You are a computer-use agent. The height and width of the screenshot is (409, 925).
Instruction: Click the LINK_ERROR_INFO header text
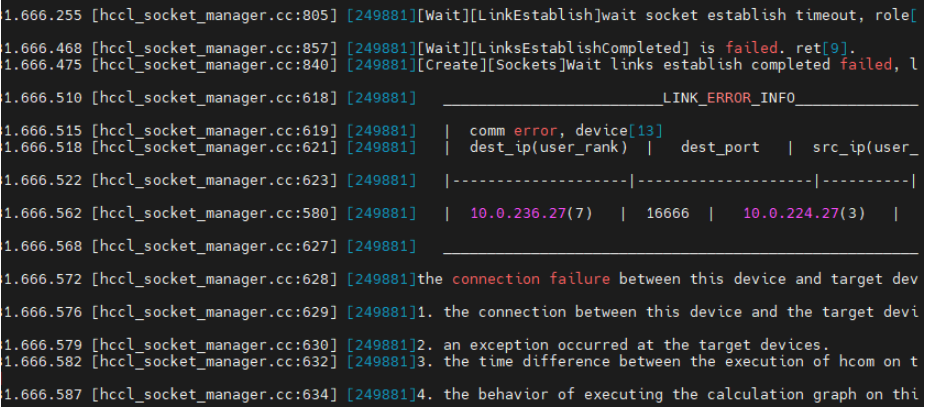[729, 97]
